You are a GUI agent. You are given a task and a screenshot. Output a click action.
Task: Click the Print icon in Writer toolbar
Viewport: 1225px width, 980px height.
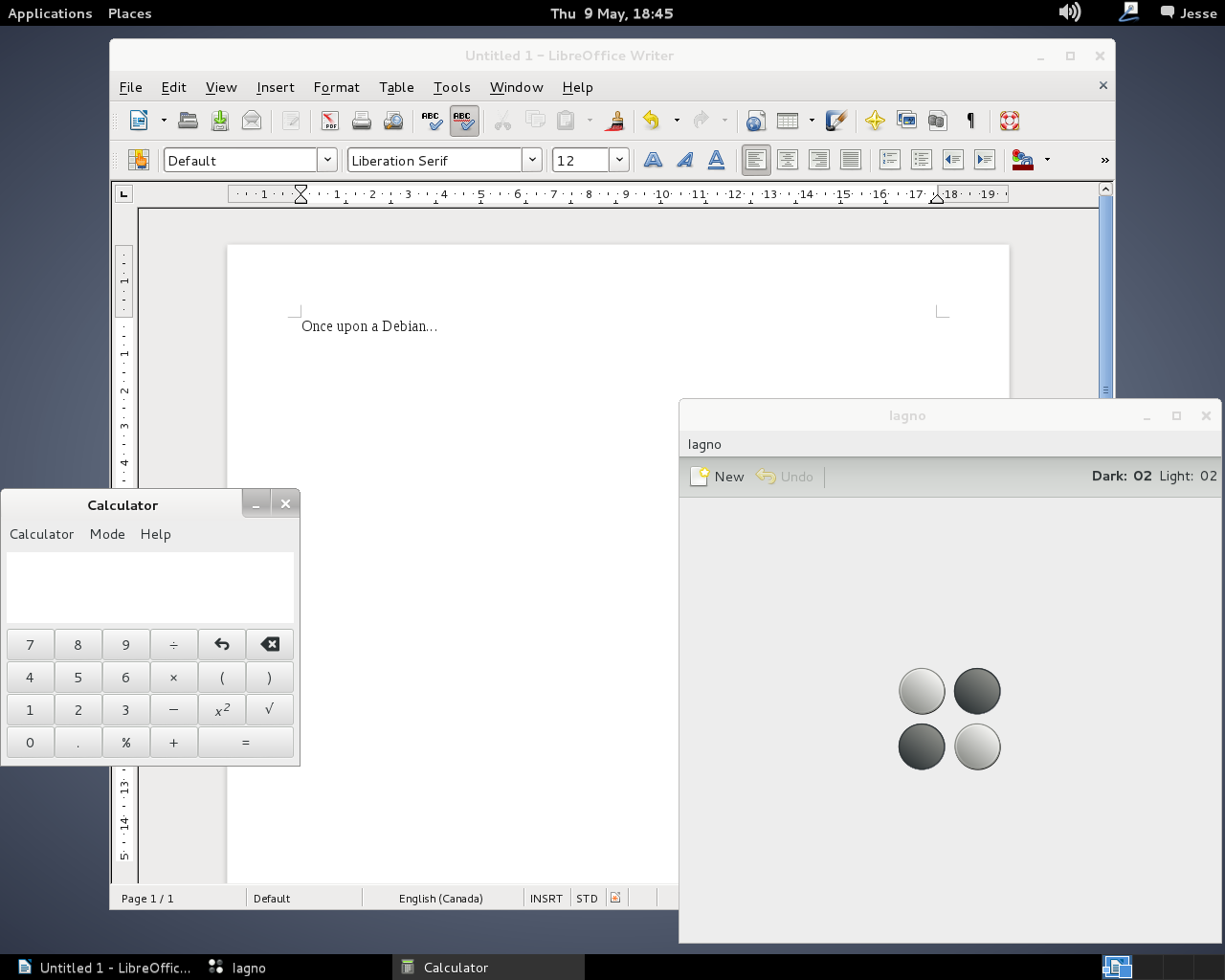point(362,121)
